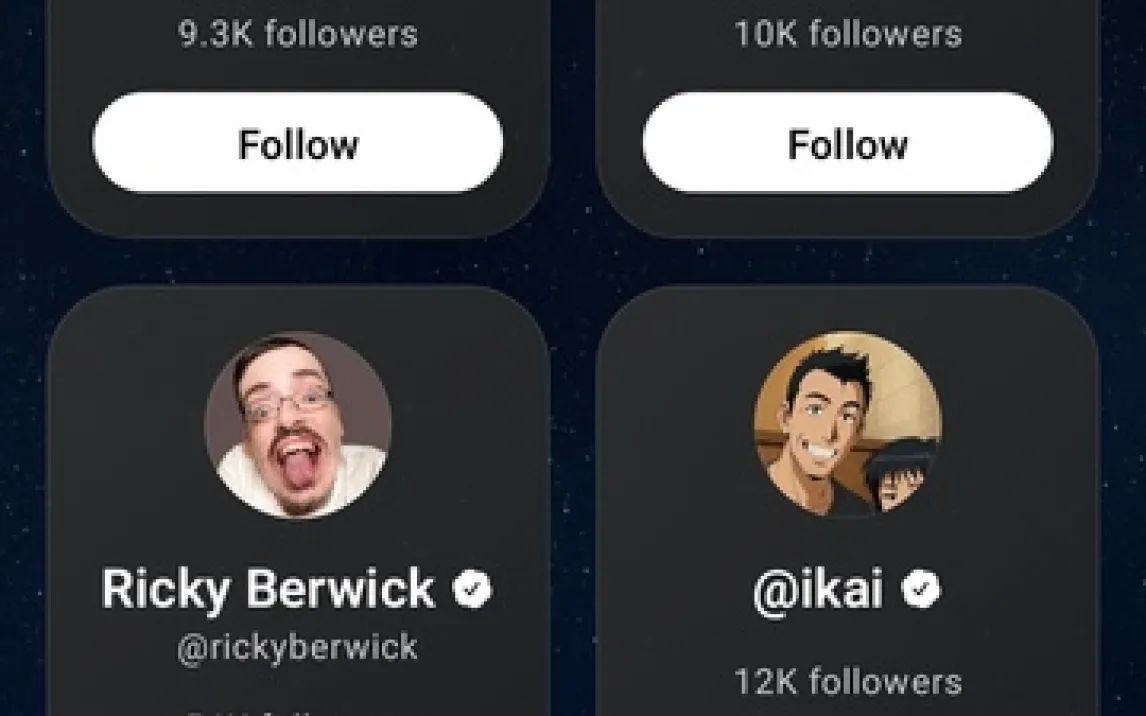The width and height of the screenshot is (1146, 716).
Task: Open the Ricky Berwick display name
Action: click(268, 590)
